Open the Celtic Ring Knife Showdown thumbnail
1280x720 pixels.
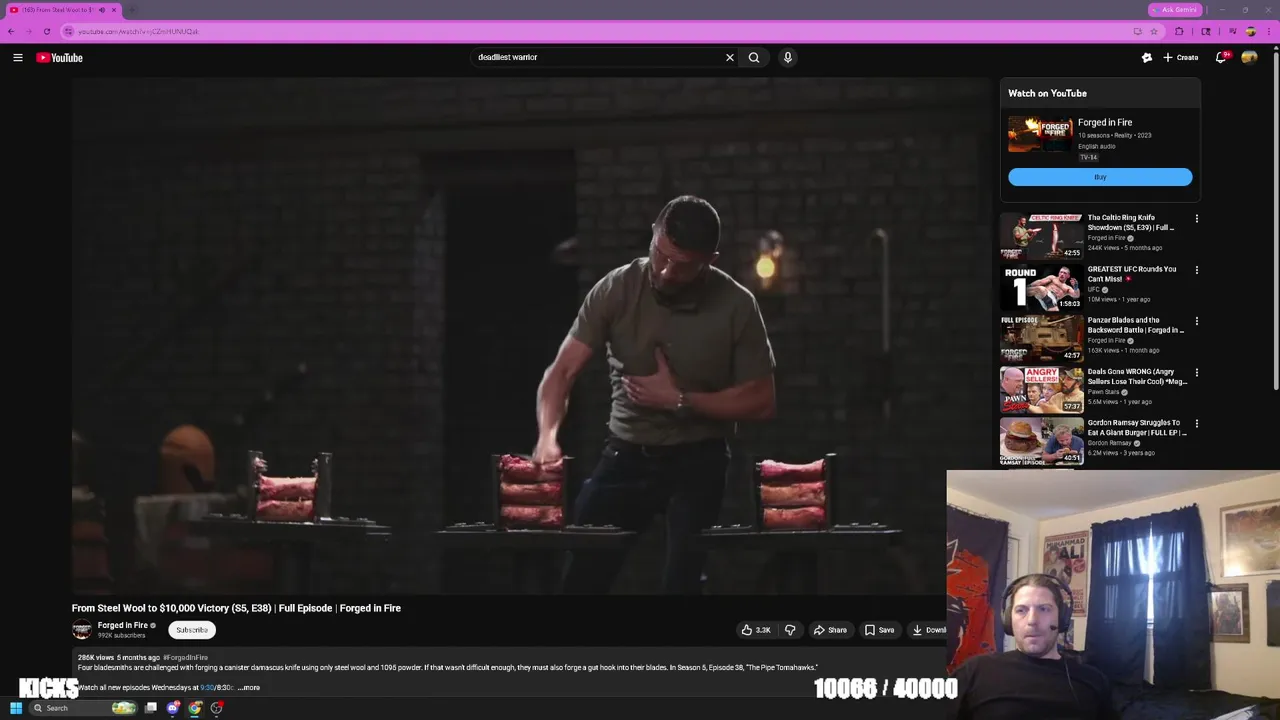tap(1041, 235)
